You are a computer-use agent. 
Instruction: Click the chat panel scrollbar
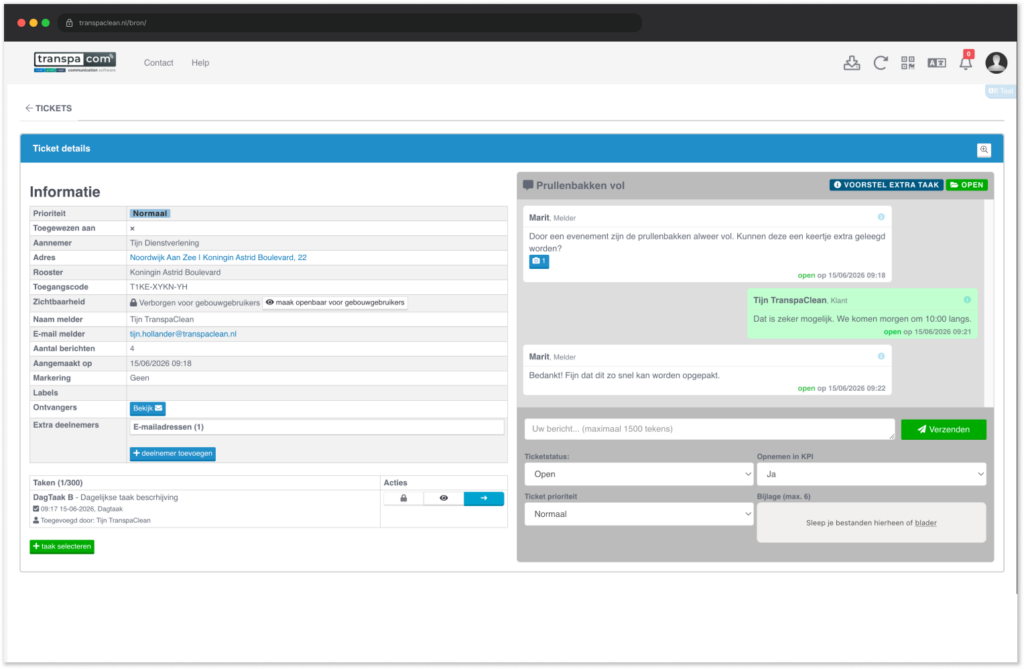coord(989,303)
